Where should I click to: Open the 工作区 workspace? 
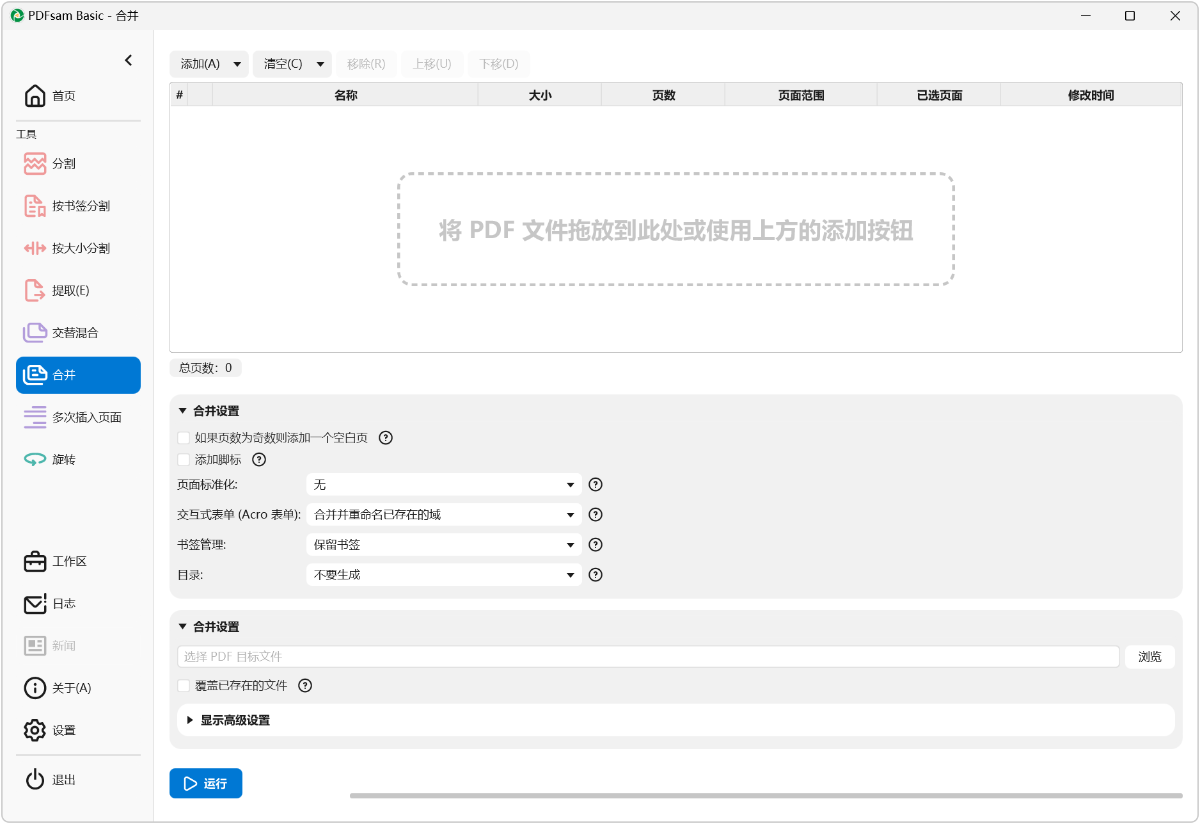pos(78,561)
